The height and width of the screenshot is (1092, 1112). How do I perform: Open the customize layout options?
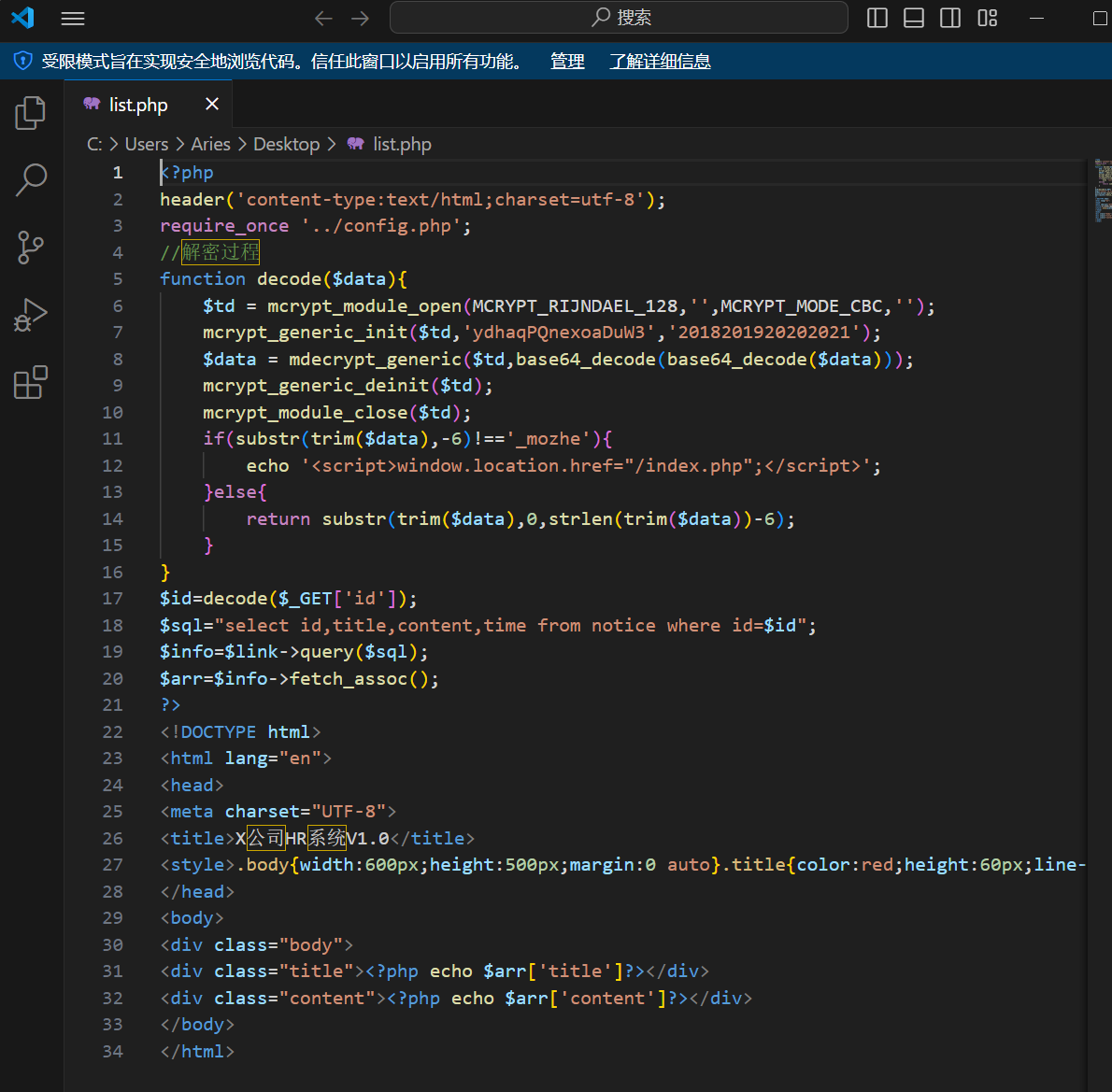pyautogui.click(x=987, y=19)
